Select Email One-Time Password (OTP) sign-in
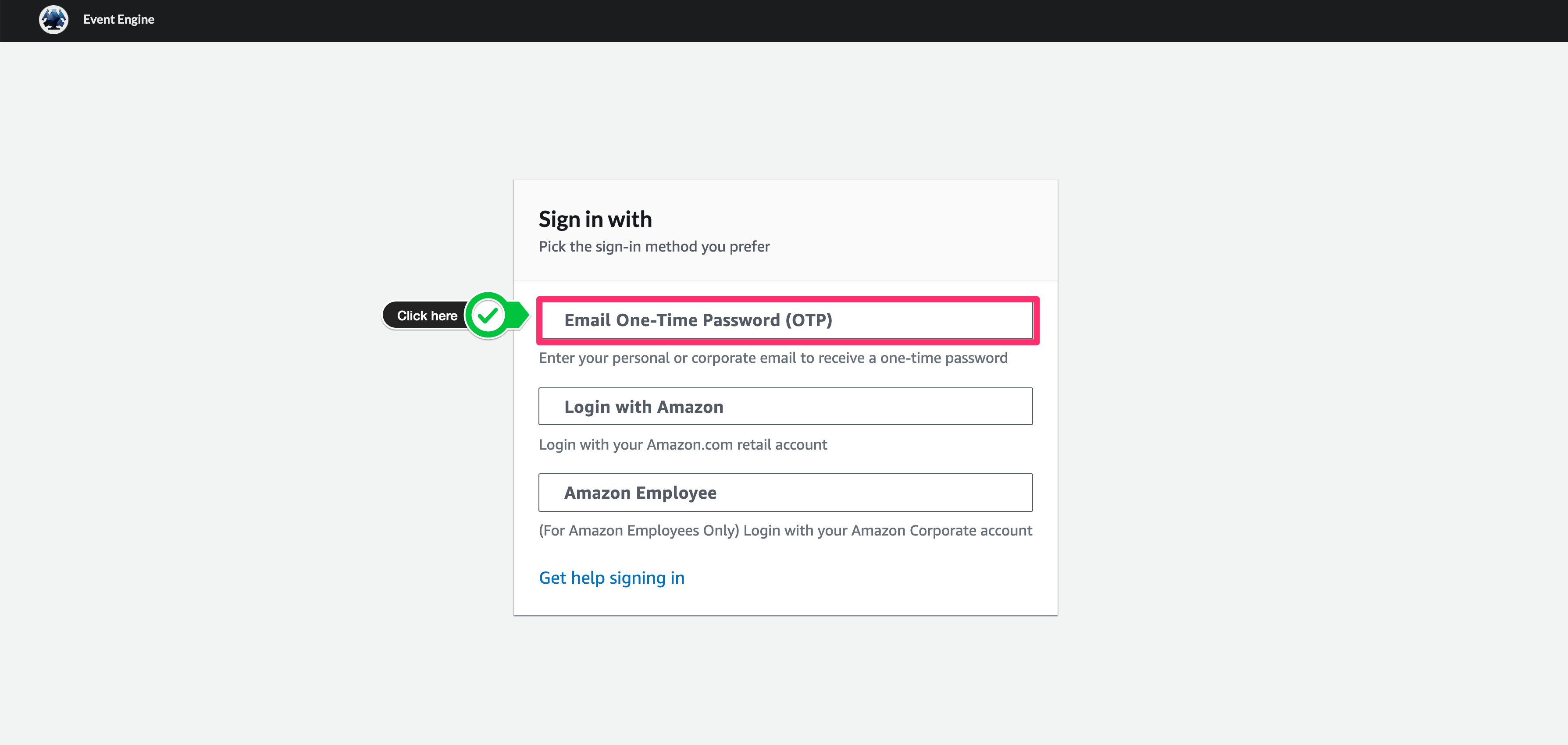 [785, 320]
